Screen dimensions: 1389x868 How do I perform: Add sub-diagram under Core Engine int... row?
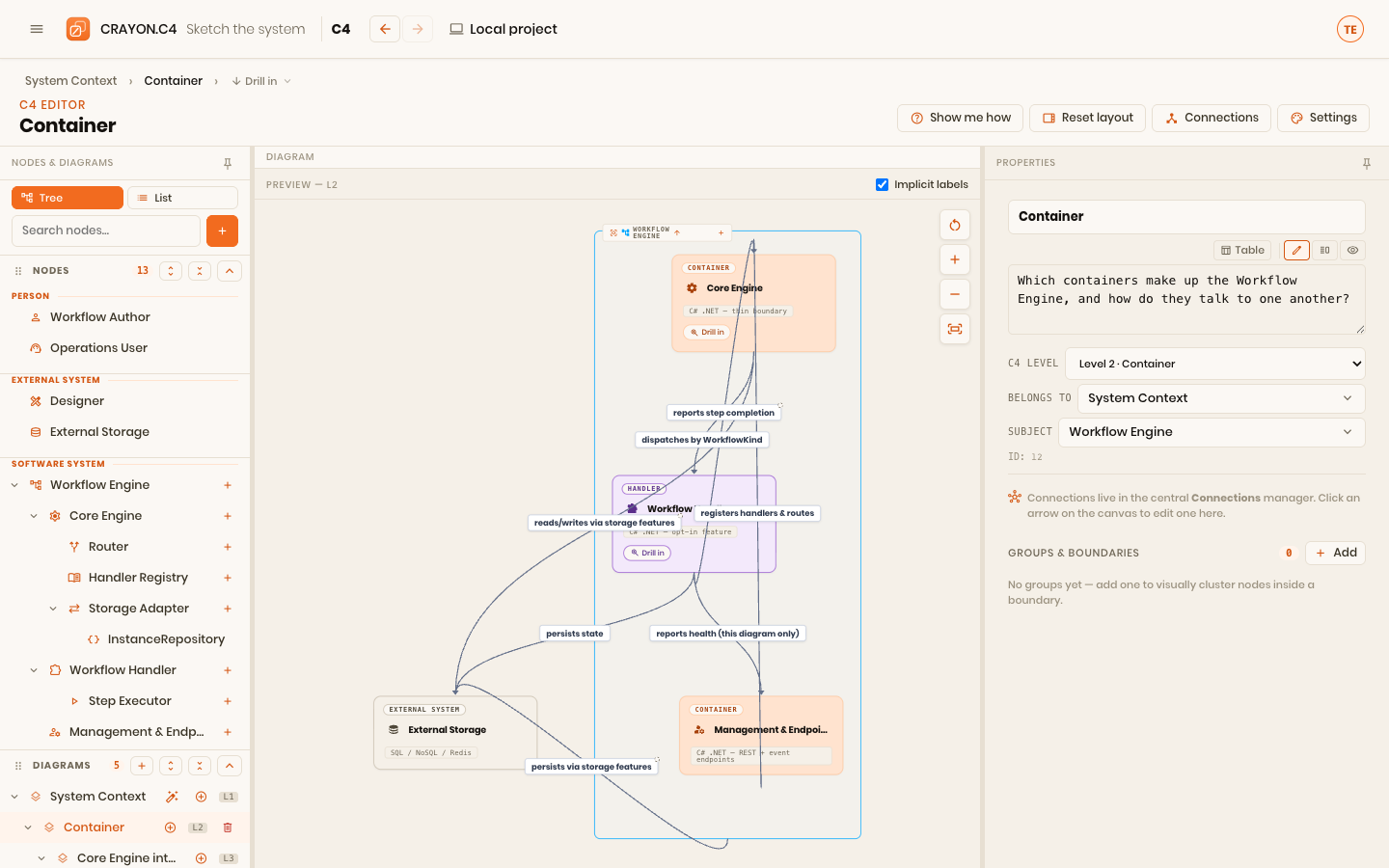click(201, 858)
